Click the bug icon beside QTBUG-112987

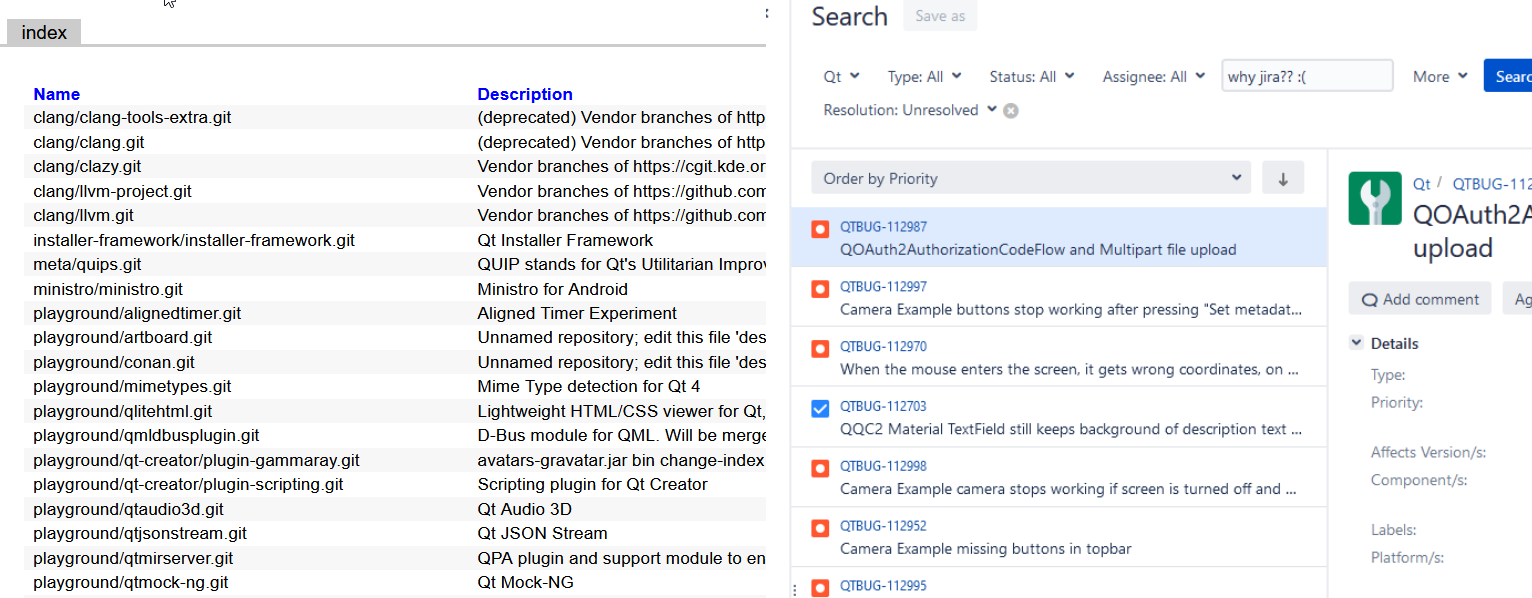pyautogui.click(x=820, y=229)
